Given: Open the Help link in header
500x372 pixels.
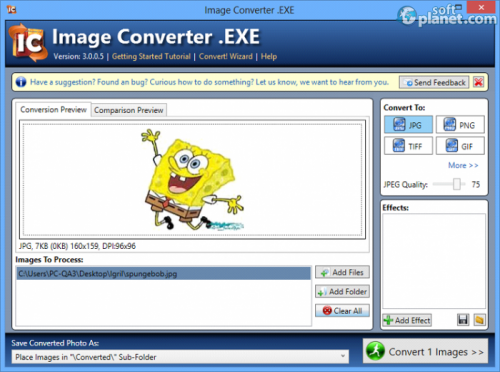Looking at the screenshot, I should click(x=269, y=56).
